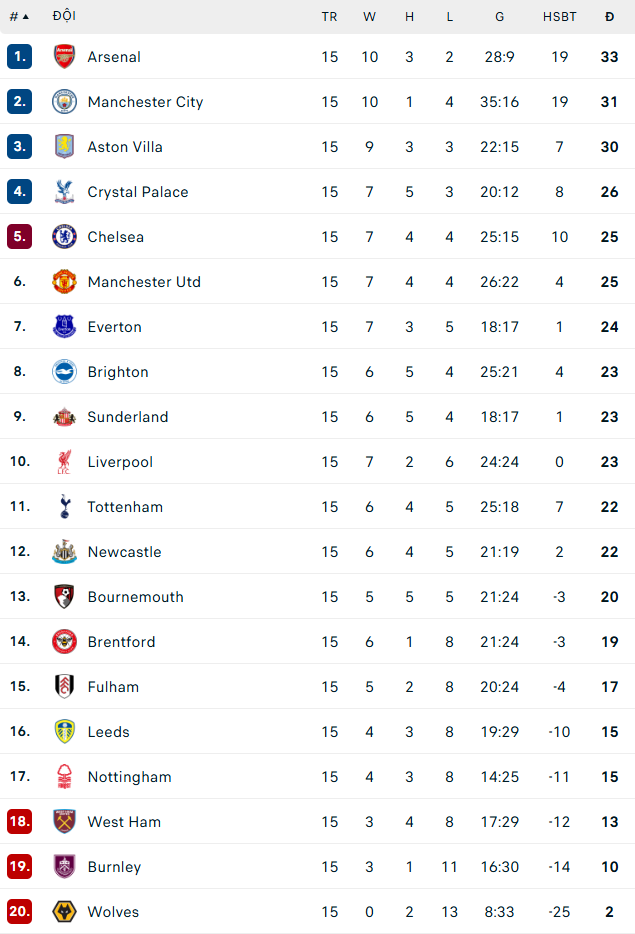Click the Chelsea club crest icon
Image resolution: width=635 pixels, height=934 pixels.
click(64, 237)
